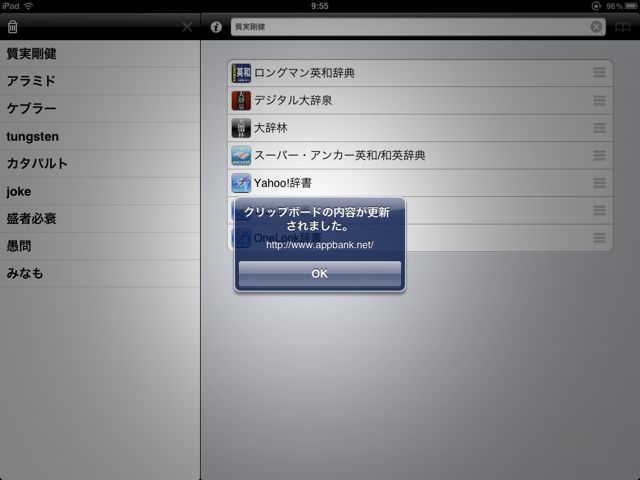This screenshot has height=480, width=640.
Task: Grab reorder handle for OneLook辞書 row
Action: coord(599,238)
